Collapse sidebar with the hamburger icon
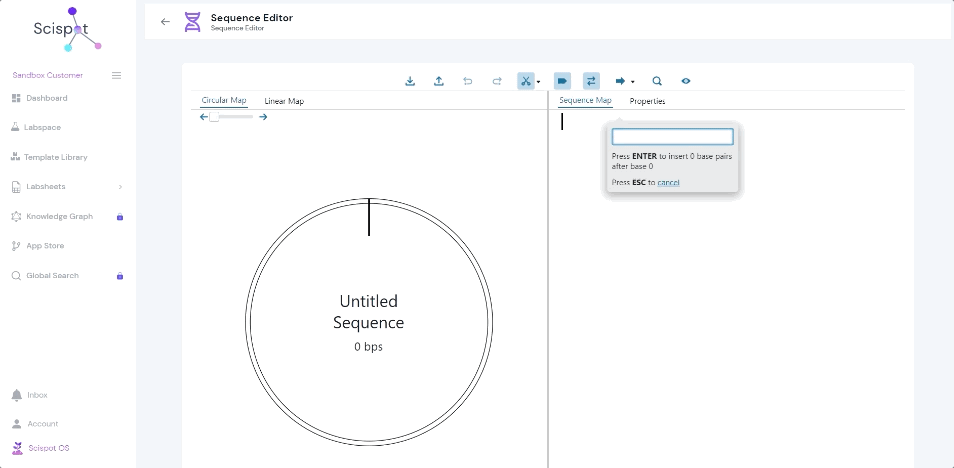The height and width of the screenshot is (468, 954). coord(116,75)
